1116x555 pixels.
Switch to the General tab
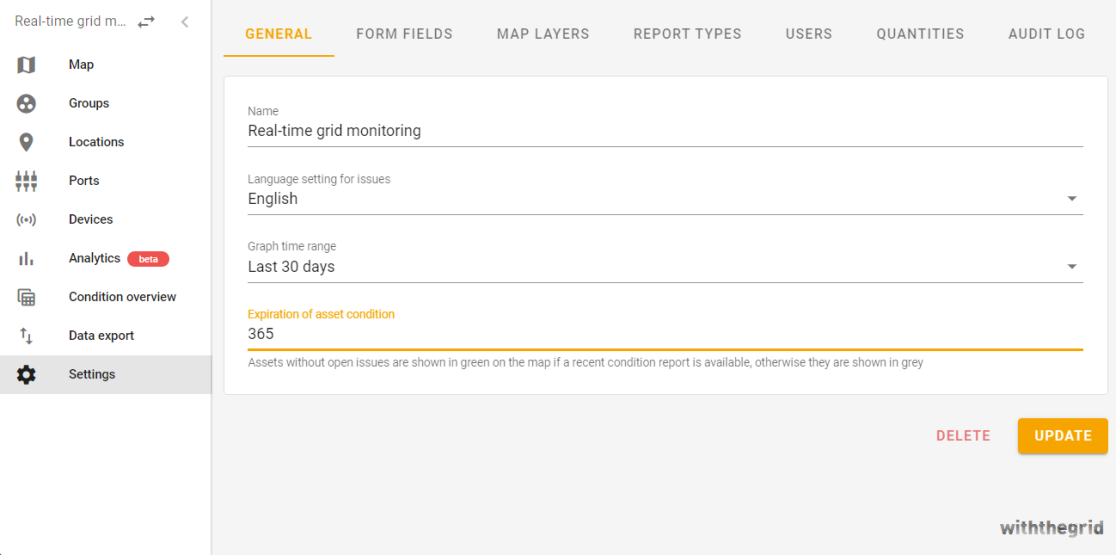[278, 33]
